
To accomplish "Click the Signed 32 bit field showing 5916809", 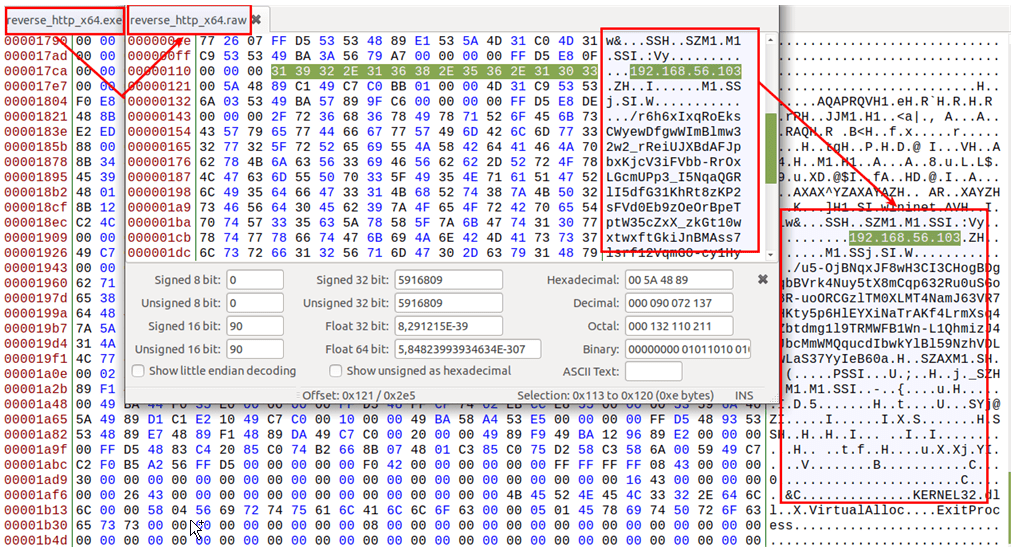I will 448,280.
